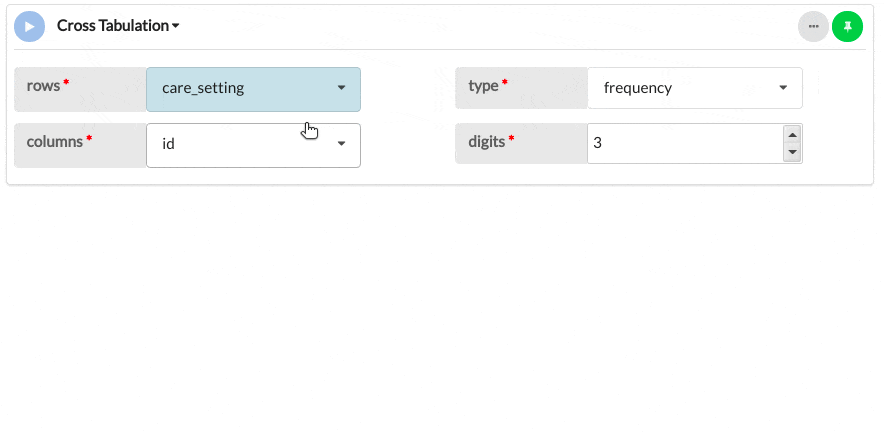Toggle the green pin button

[847, 26]
